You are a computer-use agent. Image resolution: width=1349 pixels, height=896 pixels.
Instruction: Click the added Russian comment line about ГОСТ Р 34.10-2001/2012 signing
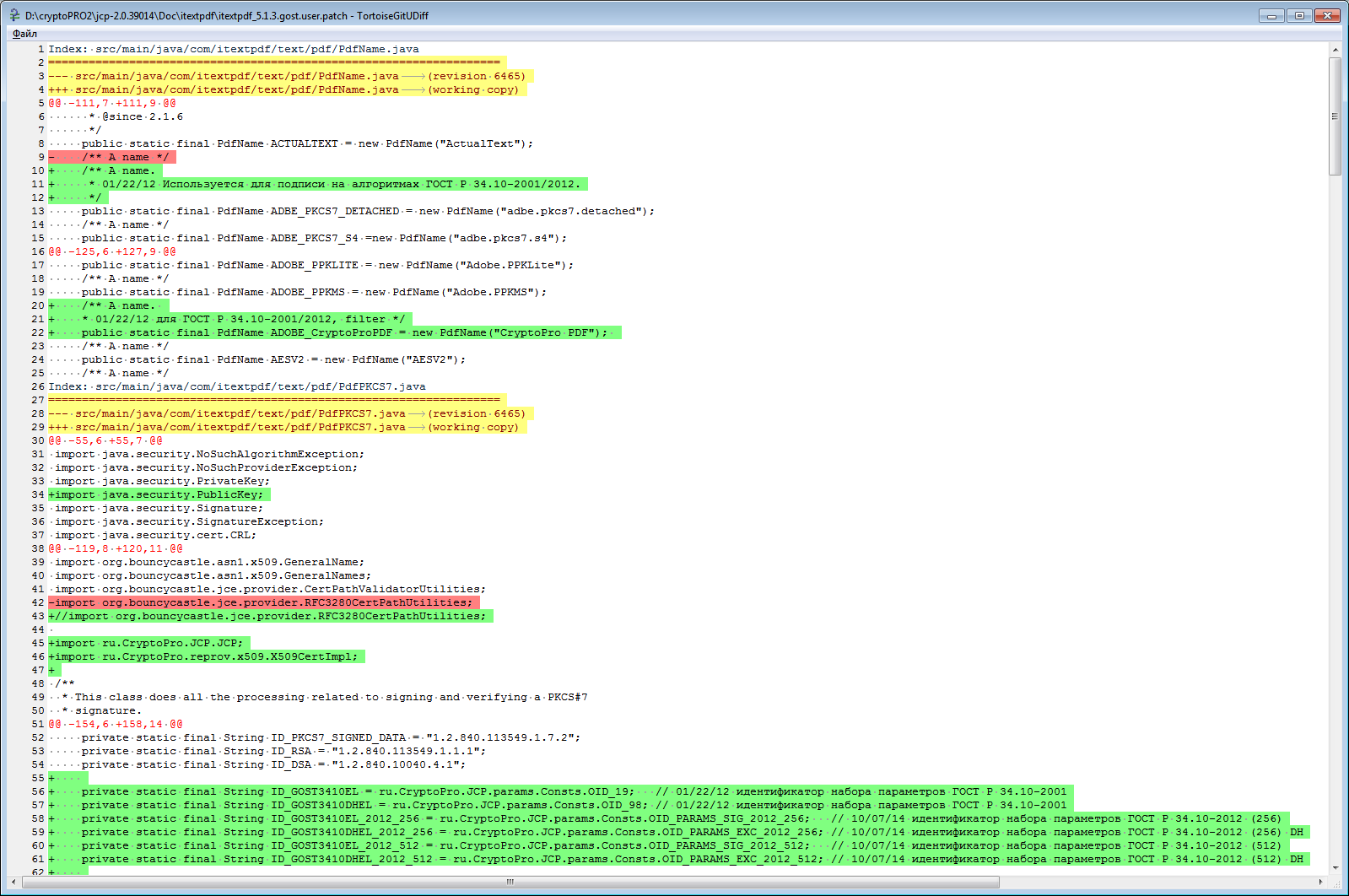tap(318, 184)
